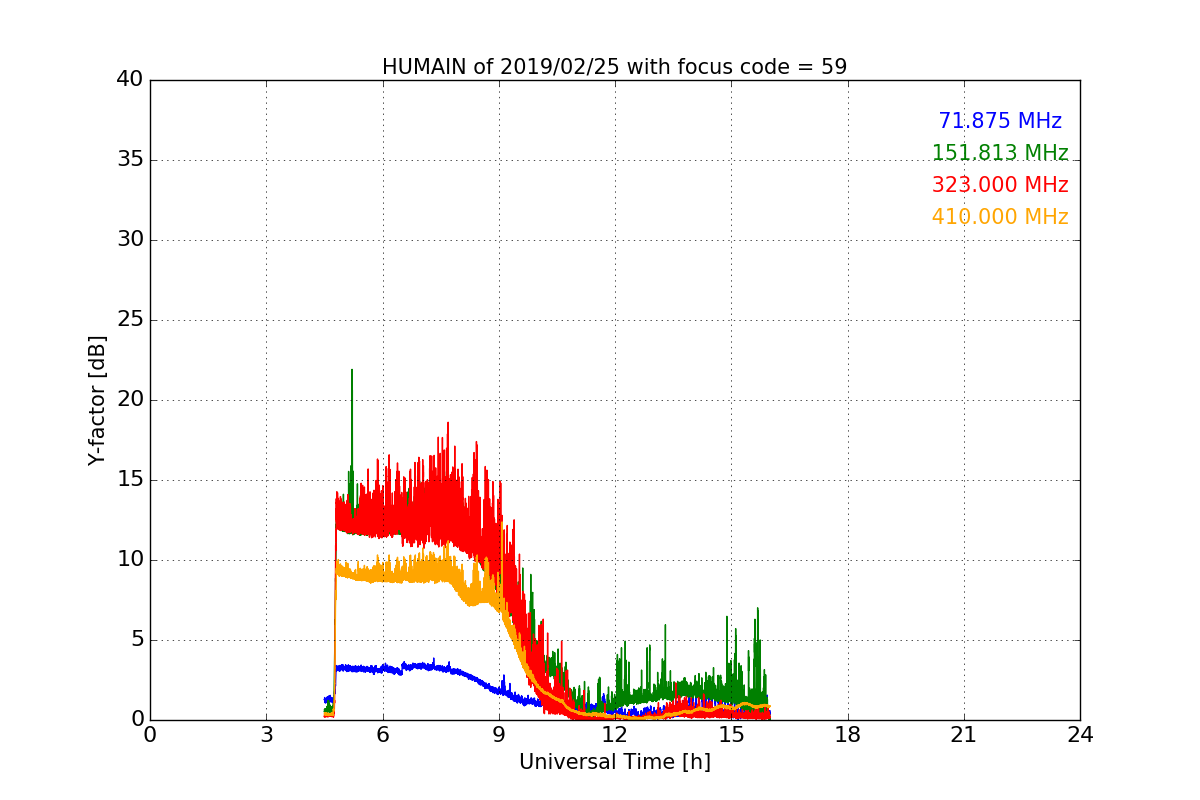1200x800 pixels.
Task: Click the x-axis tick label 21
Action: (x=964, y=735)
